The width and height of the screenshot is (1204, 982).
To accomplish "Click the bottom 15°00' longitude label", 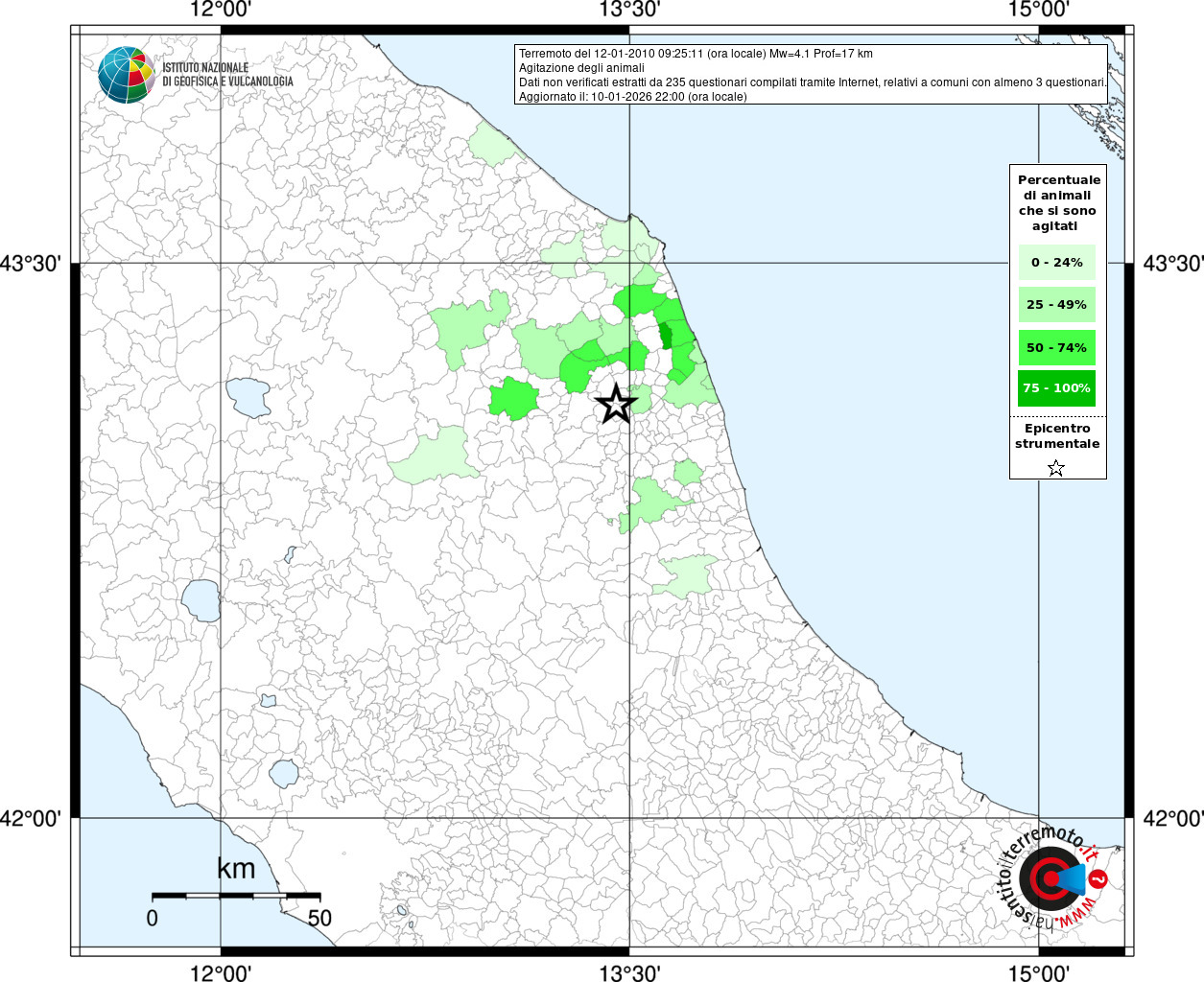I will click(1039, 972).
